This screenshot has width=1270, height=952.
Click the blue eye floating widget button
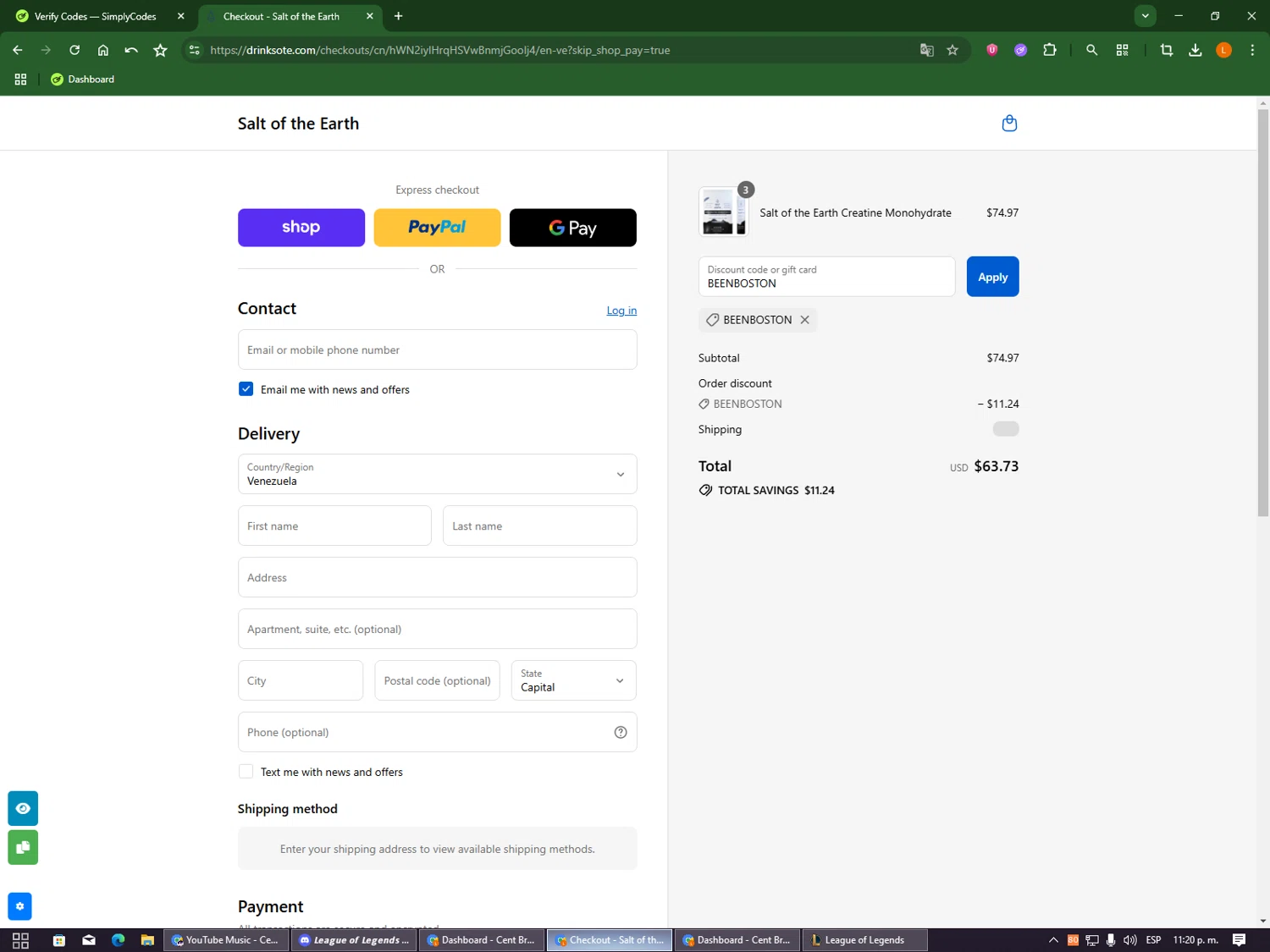(x=23, y=808)
